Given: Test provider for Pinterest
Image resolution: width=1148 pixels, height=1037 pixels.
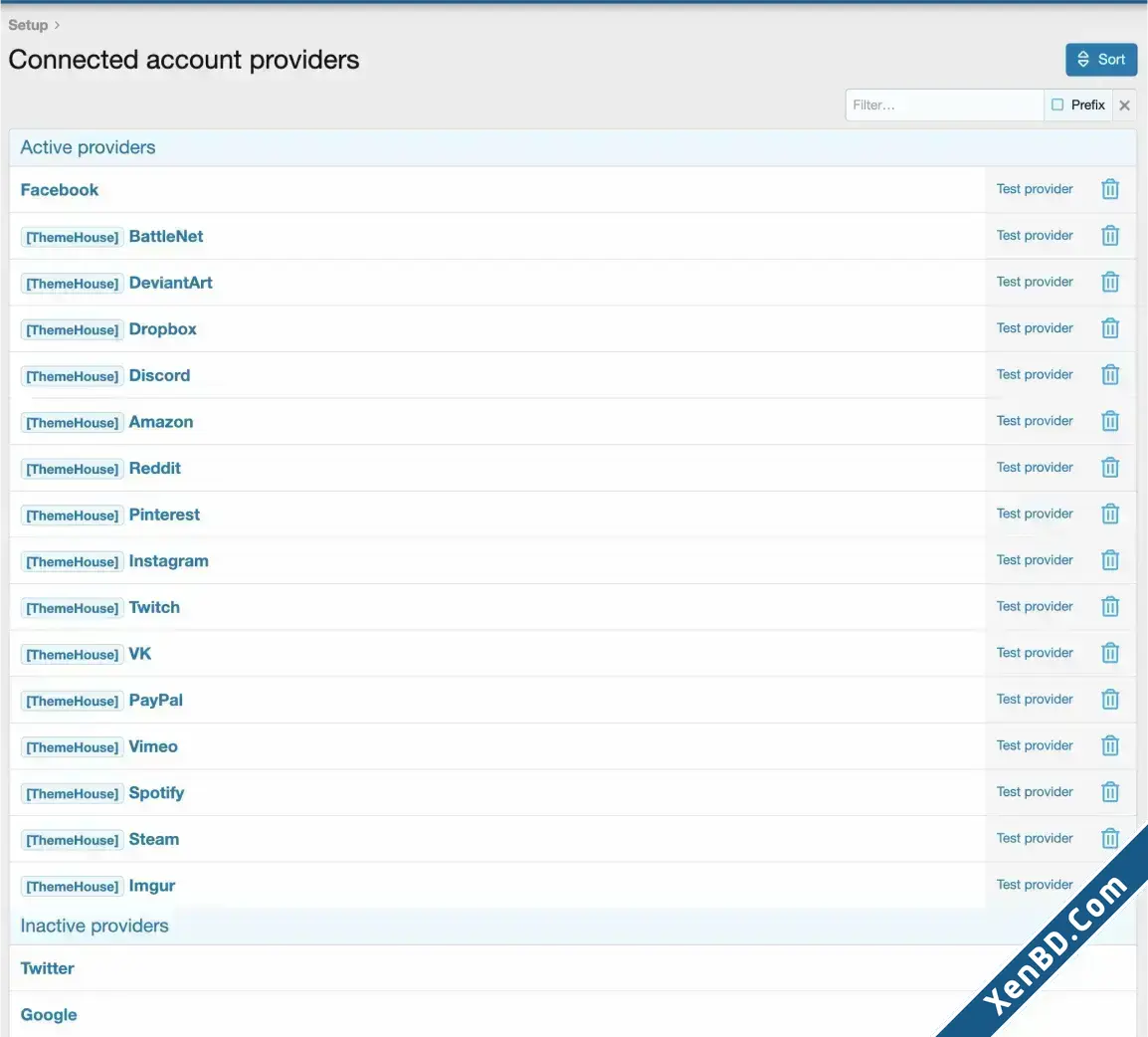Looking at the screenshot, I should point(1035,514).
